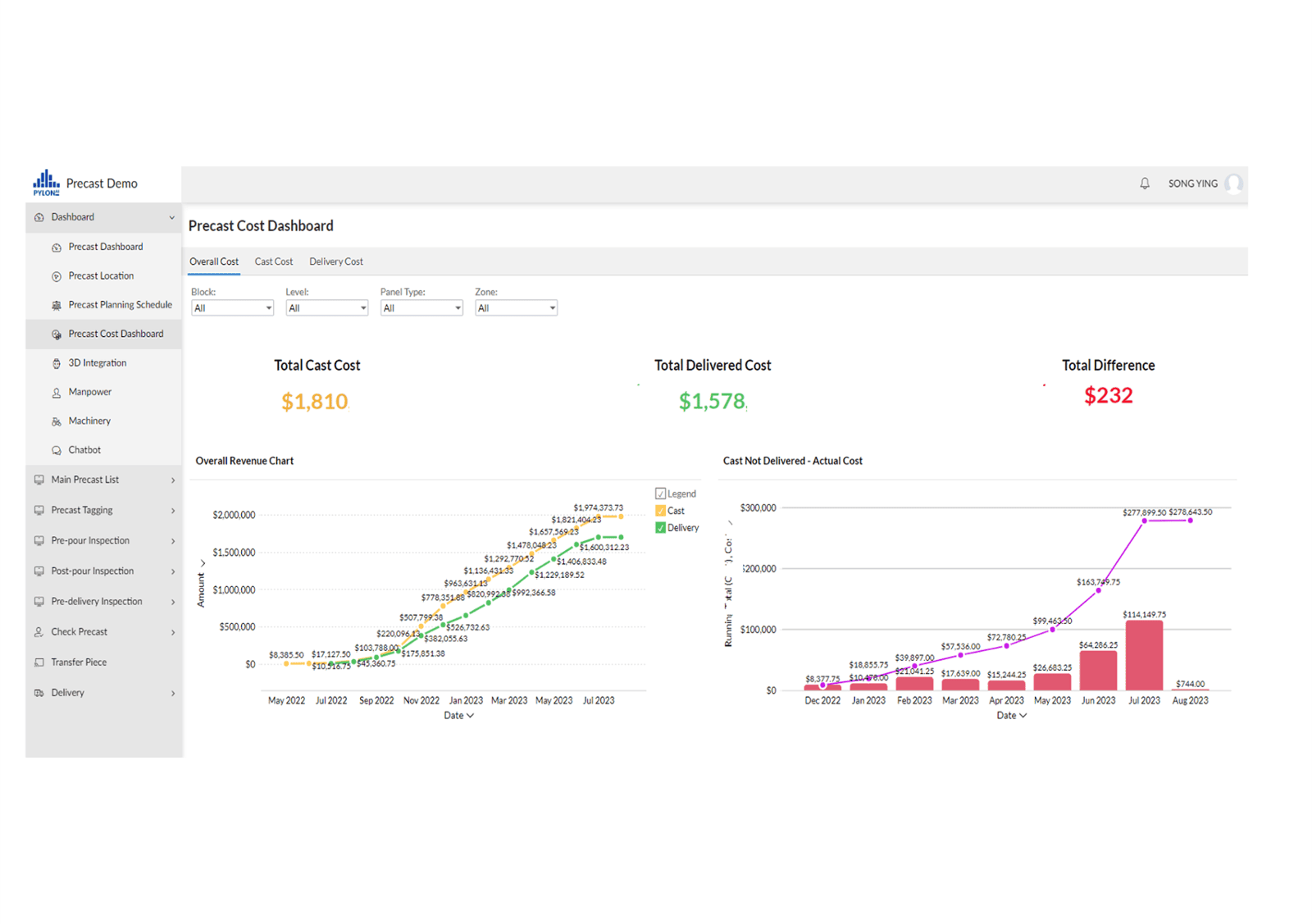Viewport: 1312px width, 924px height.
Task: Click the Delivery truck icon
Action: 39,693
